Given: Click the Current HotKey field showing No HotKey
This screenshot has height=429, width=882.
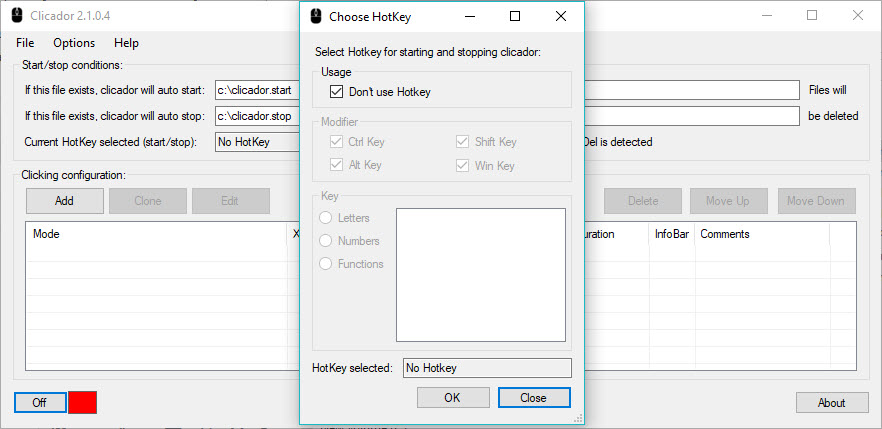Looking at the screenshot, I should 257,142.
